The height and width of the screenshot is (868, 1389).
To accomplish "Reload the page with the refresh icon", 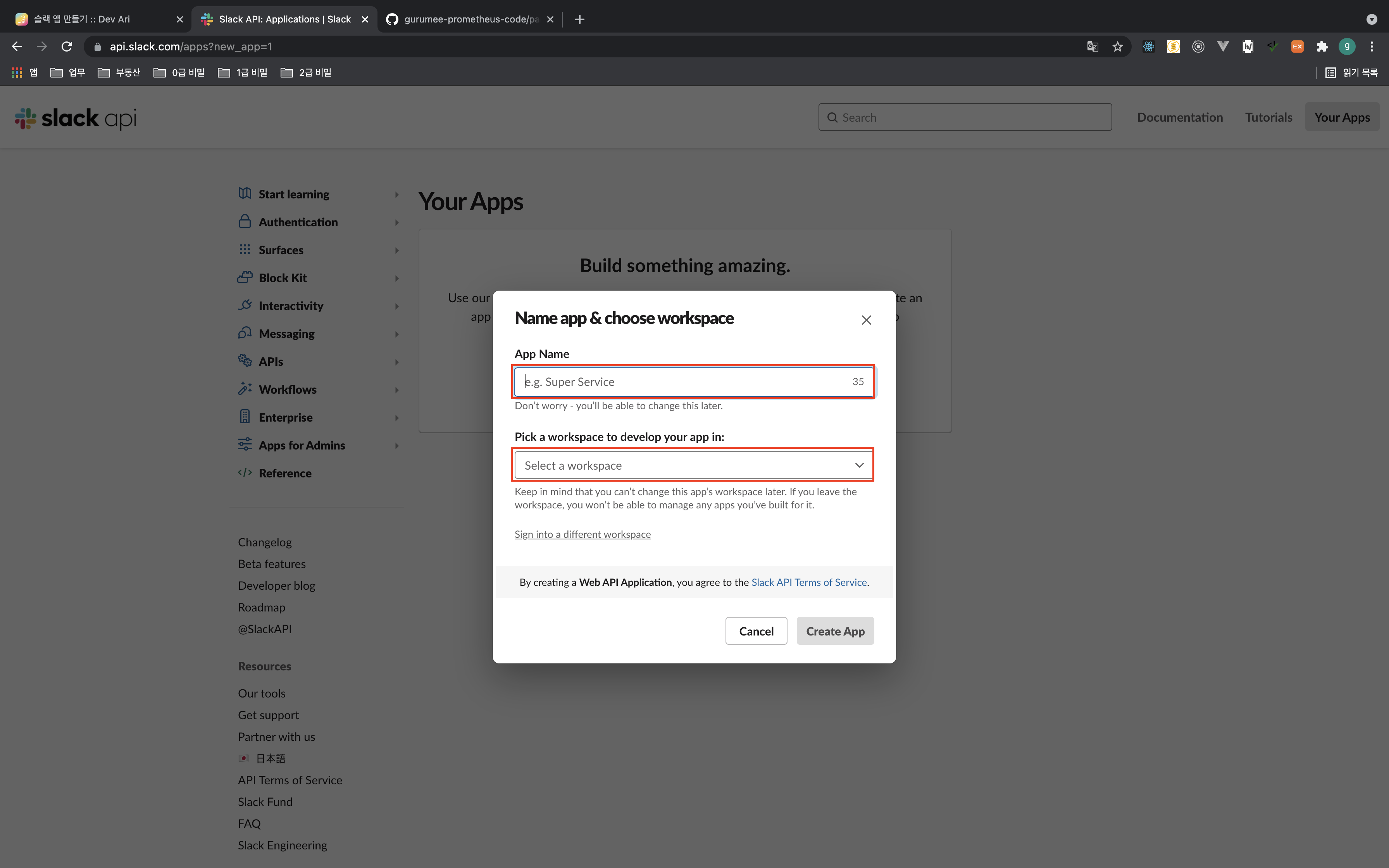I will click(67, 46).
